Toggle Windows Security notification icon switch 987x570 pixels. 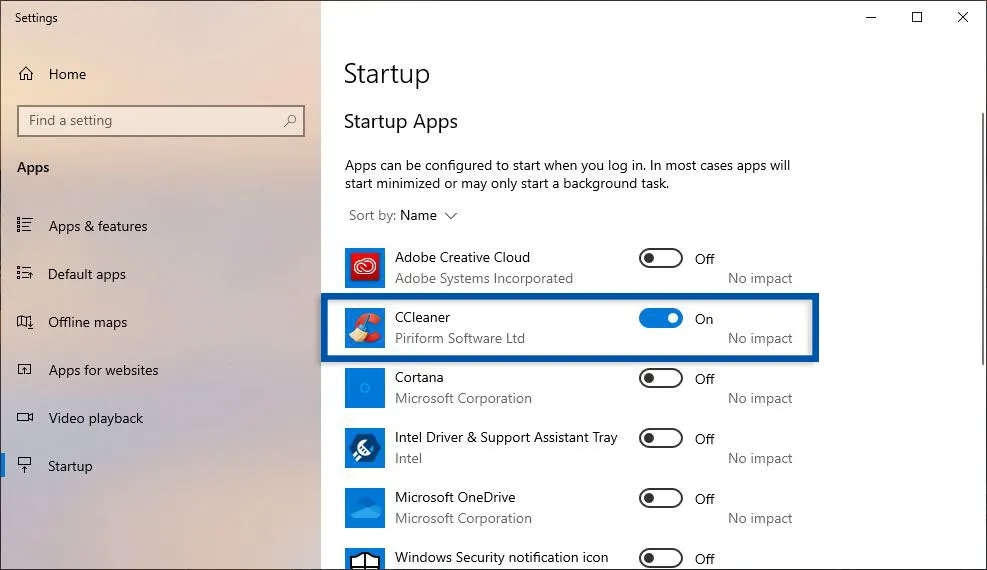pyautogui.click(x=660, y=558)
